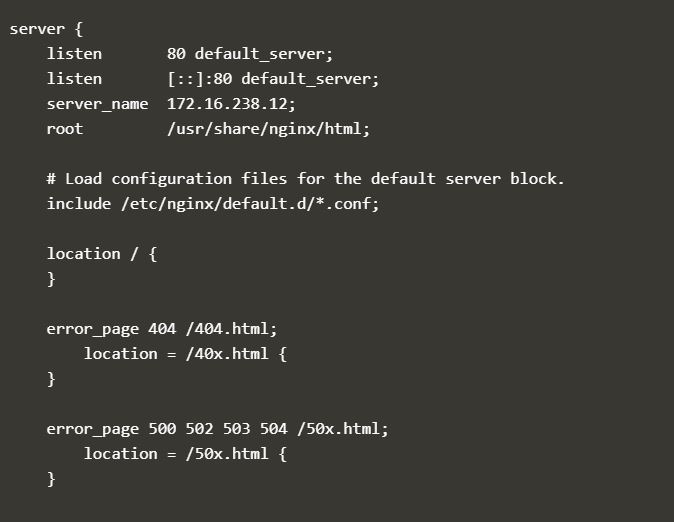
Task: Click the comment line about loading configuration files
Action: coord(305,179)
